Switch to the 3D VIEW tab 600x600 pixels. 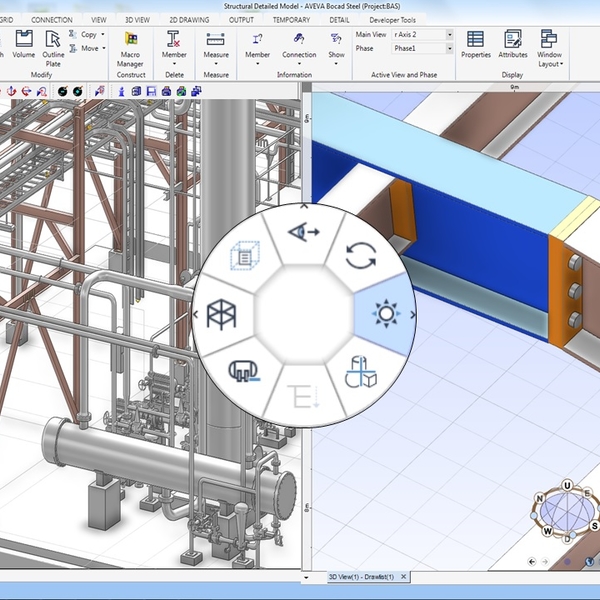pyautogui.click(x=137, y=20)
